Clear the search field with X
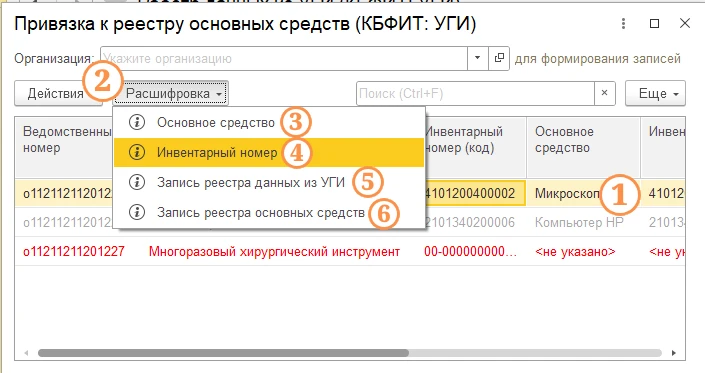This screenshot has width=705, height=373. point(605,93)
